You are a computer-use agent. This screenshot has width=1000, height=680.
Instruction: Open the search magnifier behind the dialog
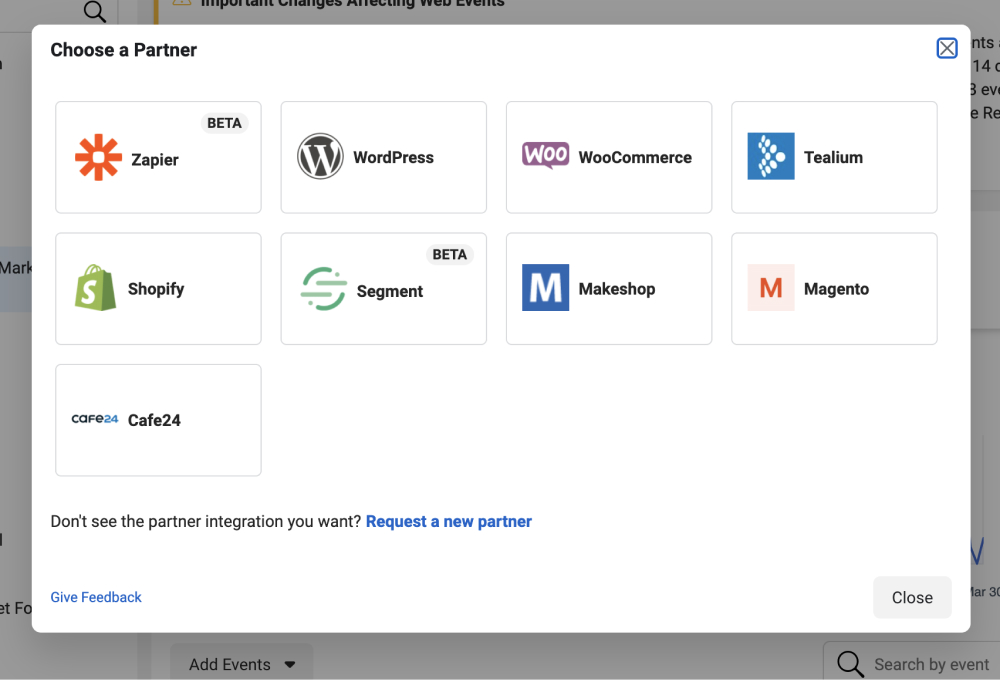(x=94, y=10)
